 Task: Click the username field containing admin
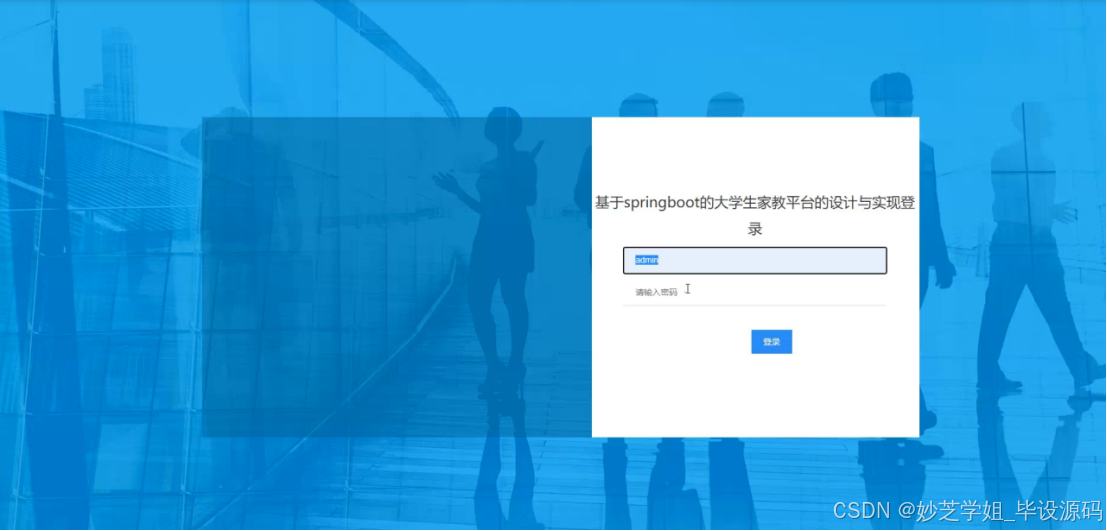click(755, 260)
